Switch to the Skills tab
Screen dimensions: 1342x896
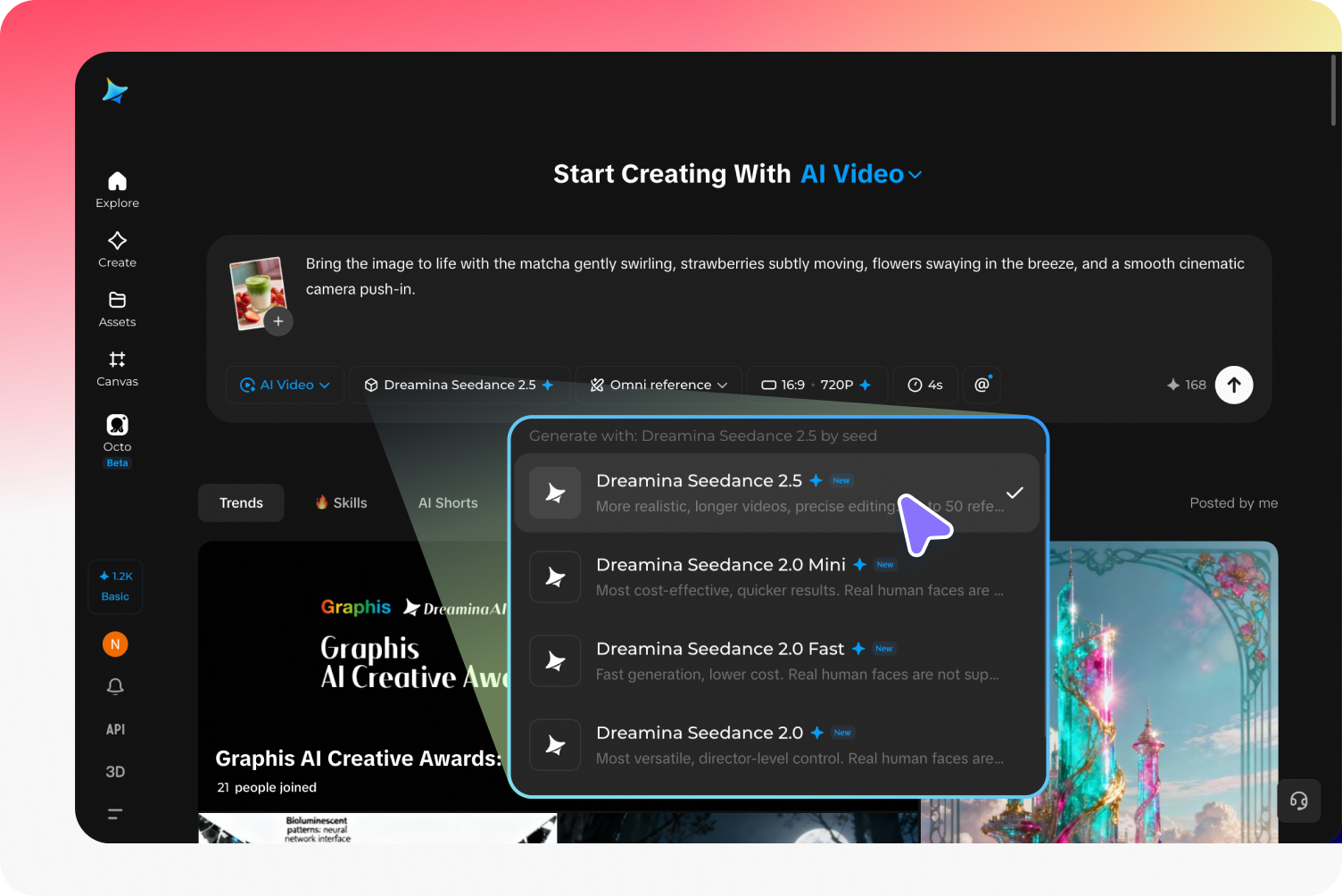pos(341,503)
